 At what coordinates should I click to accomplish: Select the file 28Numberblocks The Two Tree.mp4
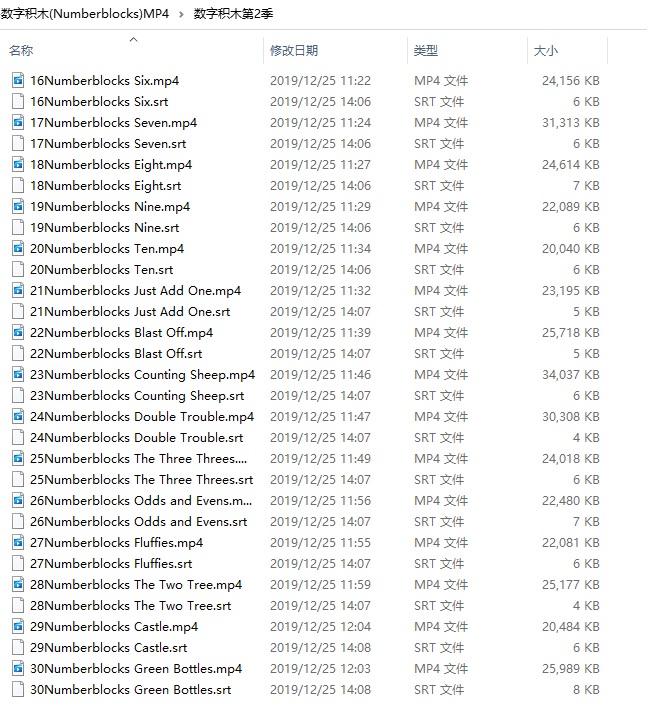click(135, 584)
